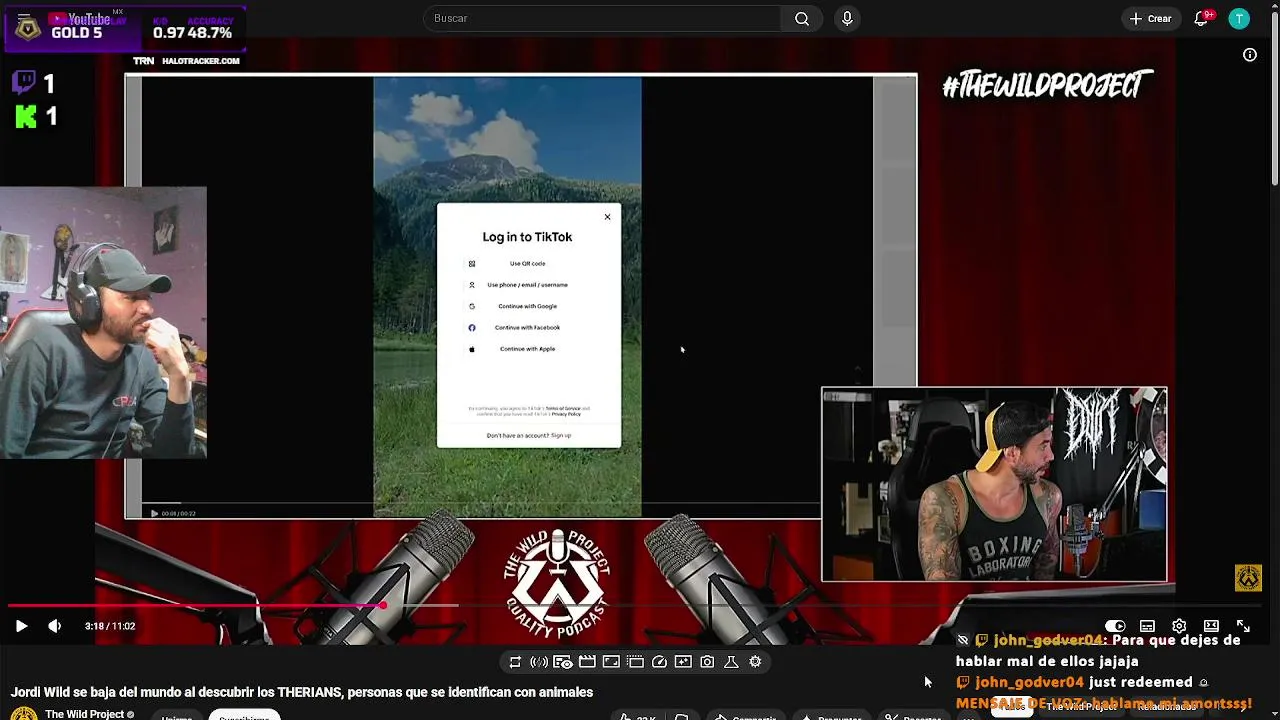Image resolution: width=1280 pixels, height=720 pixels.
Task: Click the screen-with-eye icon in toolbar
Action: coord(563,662)
